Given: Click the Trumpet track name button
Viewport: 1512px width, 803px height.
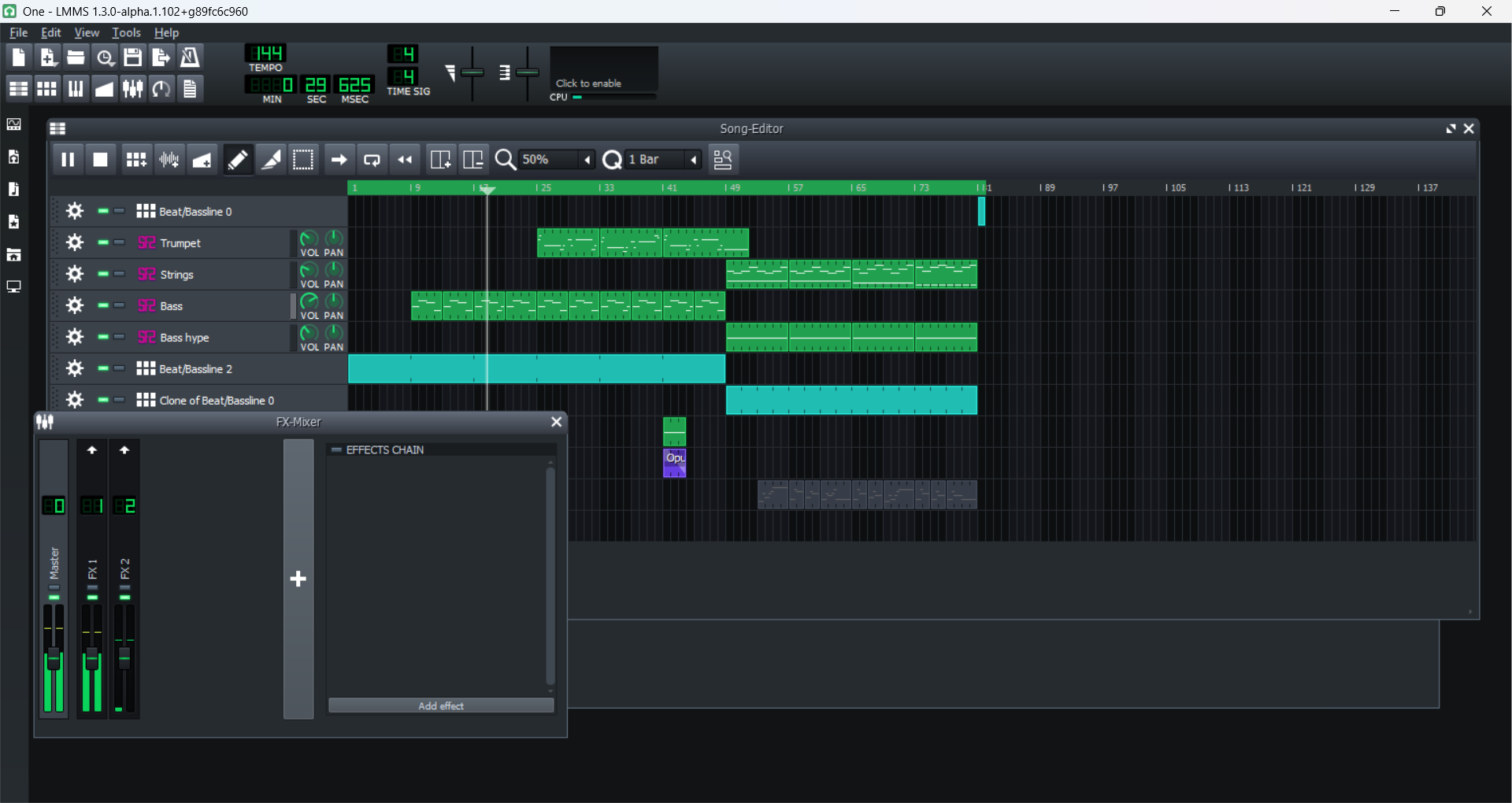Looking at the screenshot, I should 213,242.
